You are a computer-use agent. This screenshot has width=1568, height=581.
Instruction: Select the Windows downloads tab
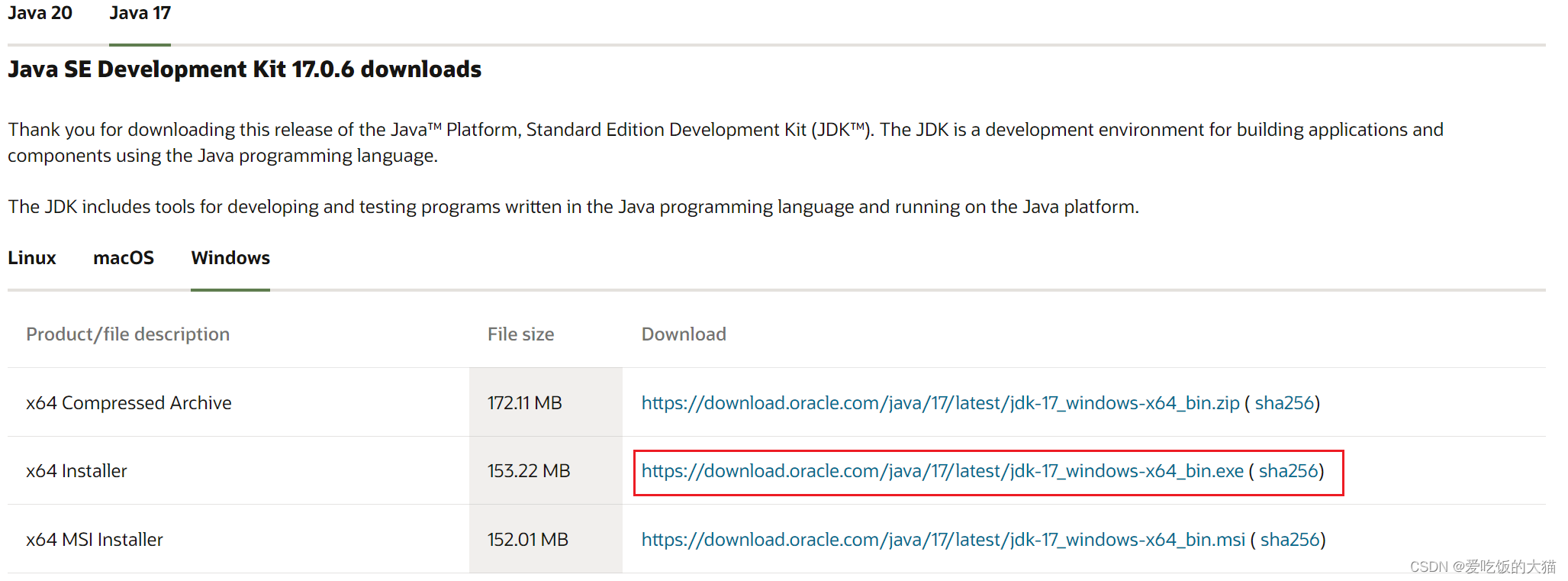[230, 258]
